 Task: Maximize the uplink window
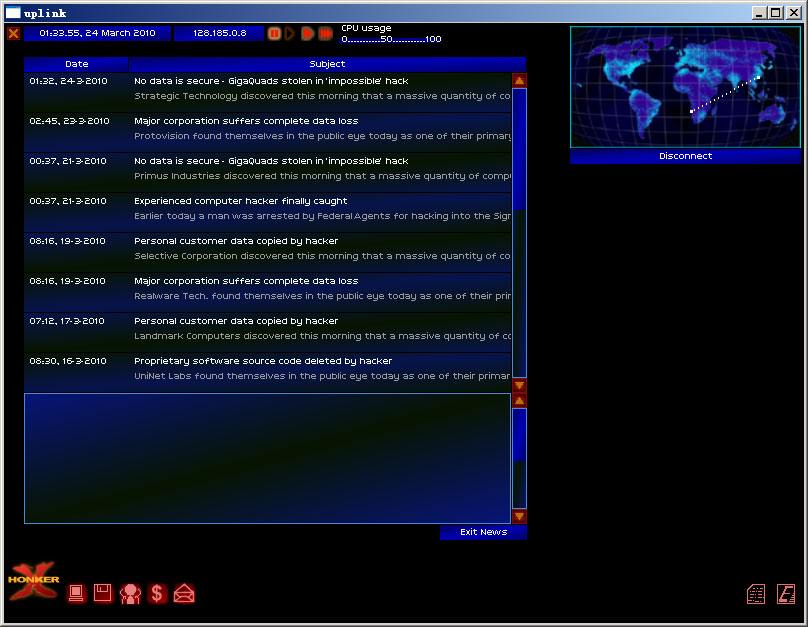(776, 13)
